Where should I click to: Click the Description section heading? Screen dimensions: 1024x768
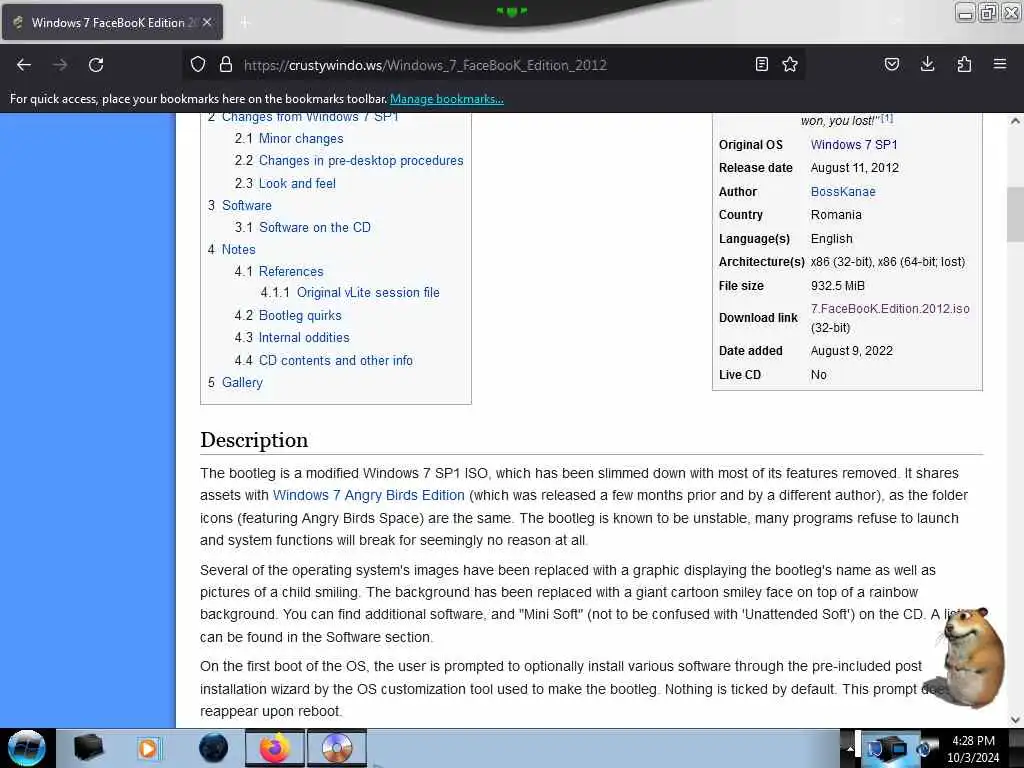tap(254, 440)
